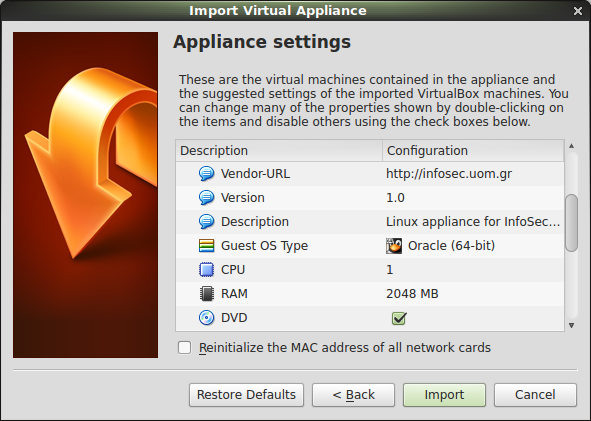
Task: Click the Oracle OS logo icon
Action: 394,246
